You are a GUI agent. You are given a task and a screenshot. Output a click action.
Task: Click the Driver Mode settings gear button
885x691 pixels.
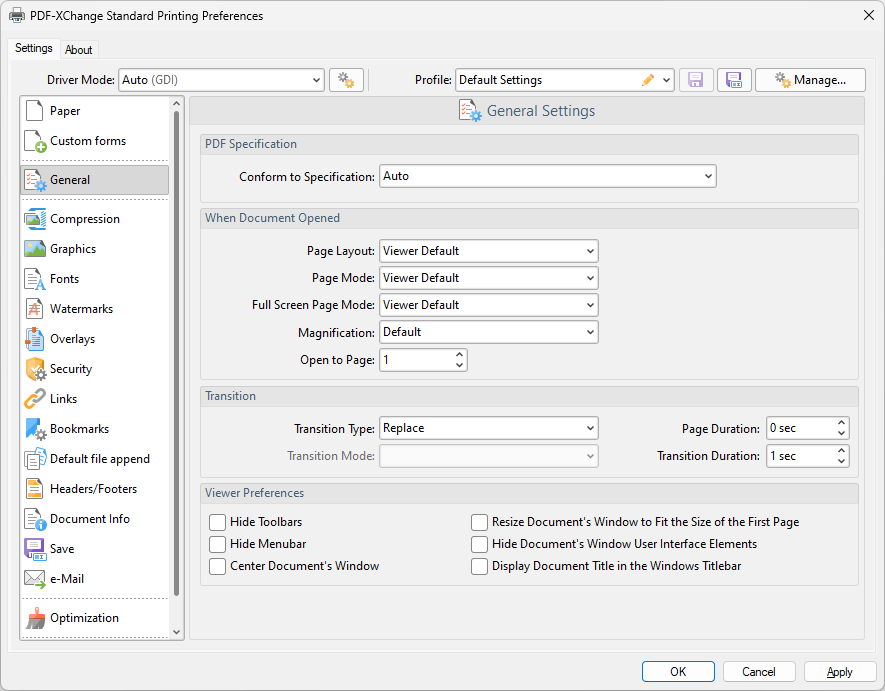click(346, 80)
